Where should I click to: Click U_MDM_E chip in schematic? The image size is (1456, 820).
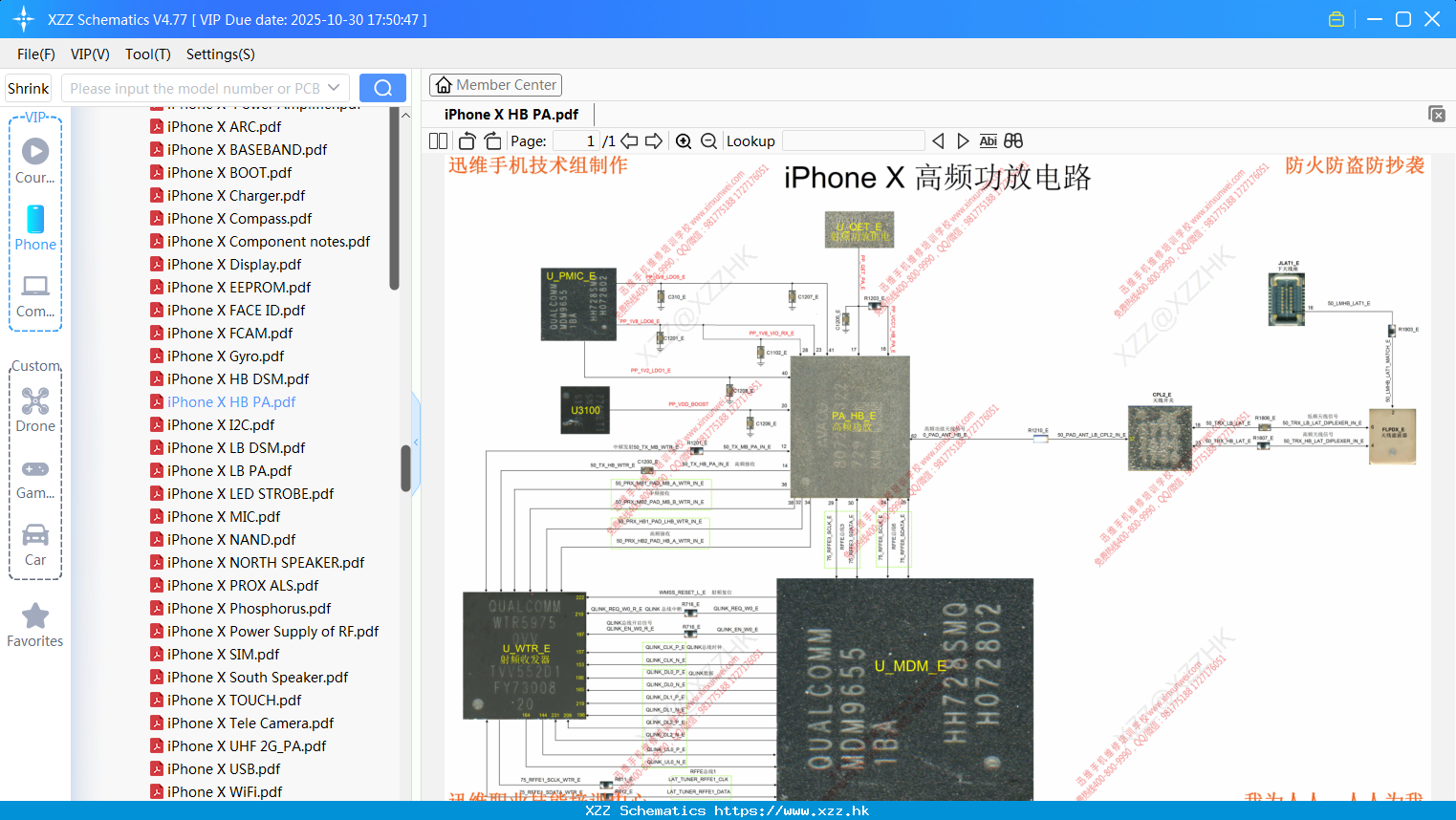coord(904,689)
